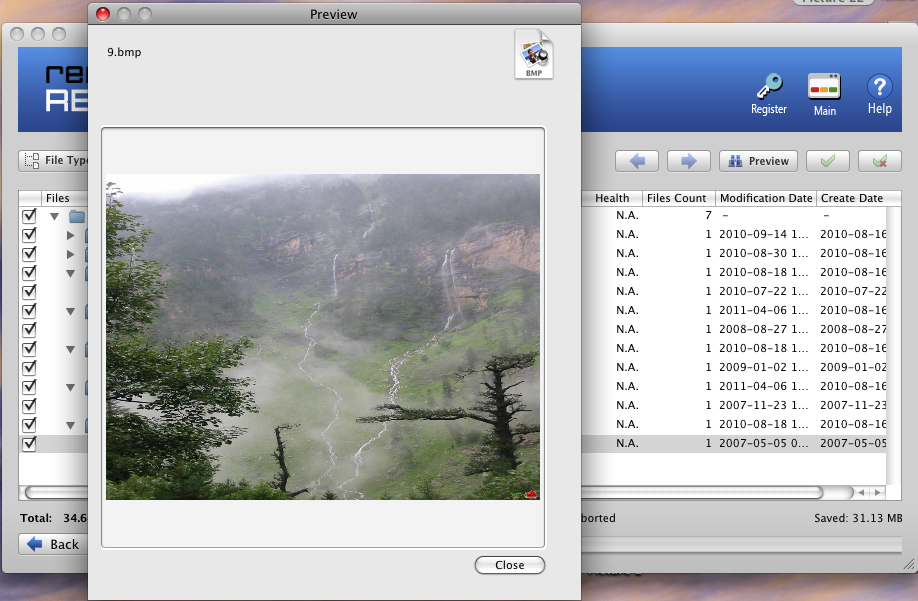Click "Saved: 31.13 MB" status text
The height and width of the screenshot is (601, 918).
click(x=858, y=518)
